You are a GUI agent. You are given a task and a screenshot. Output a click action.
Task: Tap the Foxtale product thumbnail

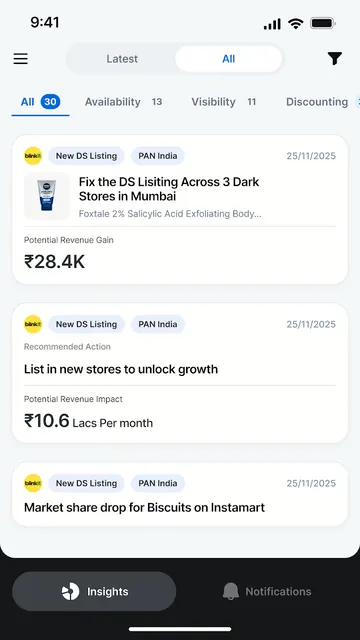click(47, 196)
